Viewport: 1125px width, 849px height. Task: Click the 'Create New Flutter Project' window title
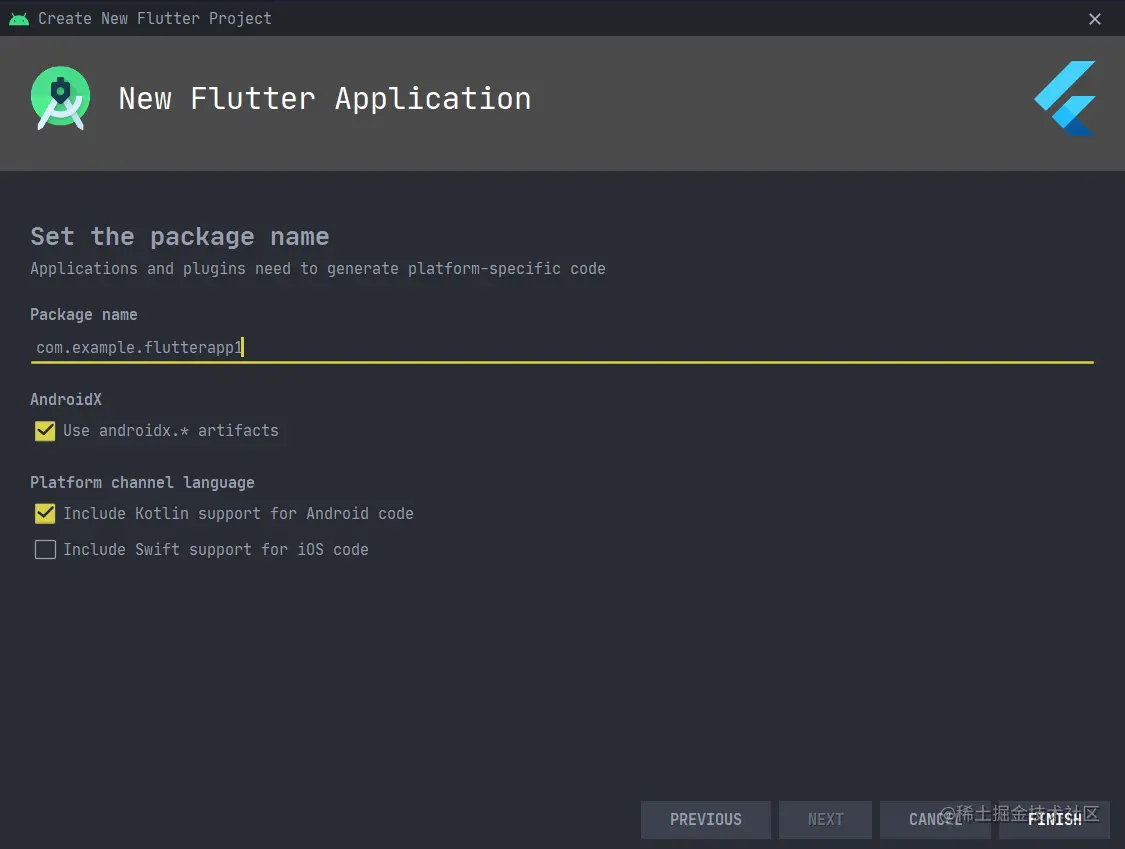point(155,19)
